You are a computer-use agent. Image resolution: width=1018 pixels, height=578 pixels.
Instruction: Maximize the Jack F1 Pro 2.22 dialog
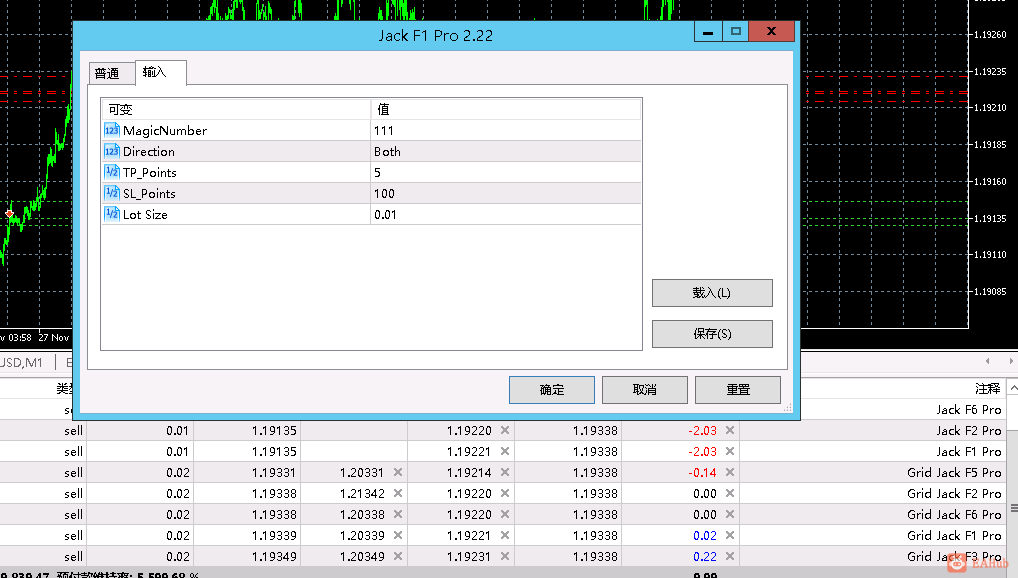[x=736, y=31]
